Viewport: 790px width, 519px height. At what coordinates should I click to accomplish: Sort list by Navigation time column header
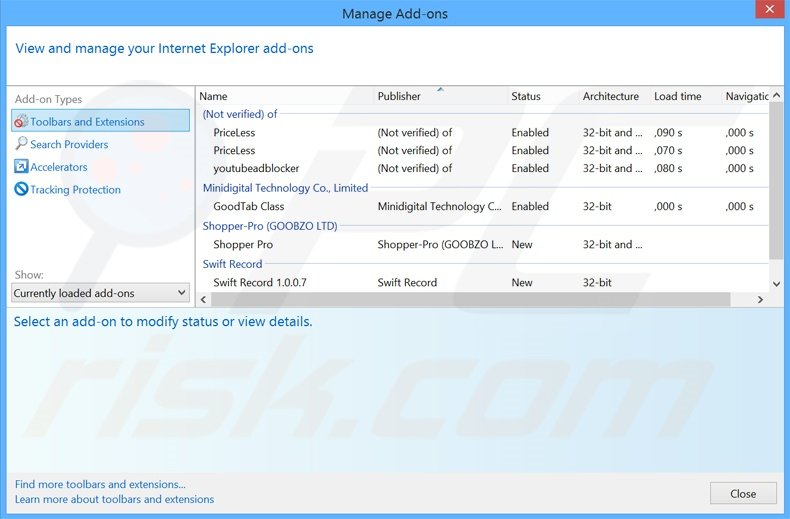tap(747, 96)
